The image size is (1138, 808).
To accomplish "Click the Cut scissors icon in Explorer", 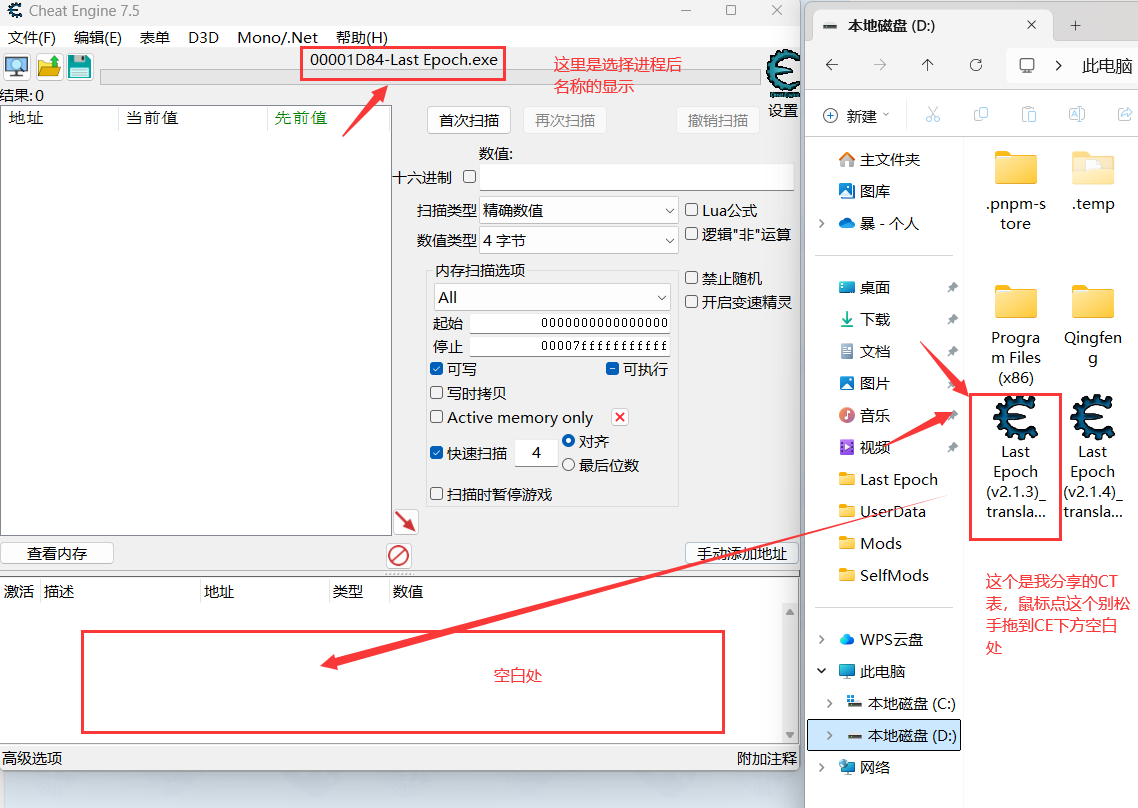I will coord(933,115).
